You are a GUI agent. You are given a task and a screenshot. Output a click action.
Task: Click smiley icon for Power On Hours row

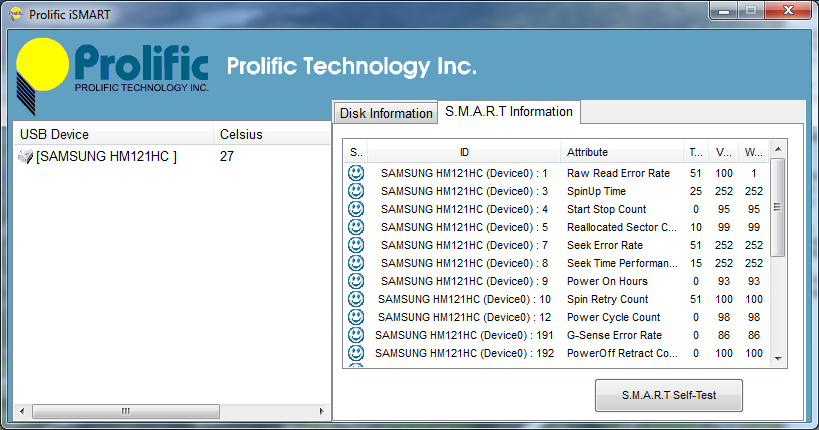pyautogui.click(x=355, y=281)
